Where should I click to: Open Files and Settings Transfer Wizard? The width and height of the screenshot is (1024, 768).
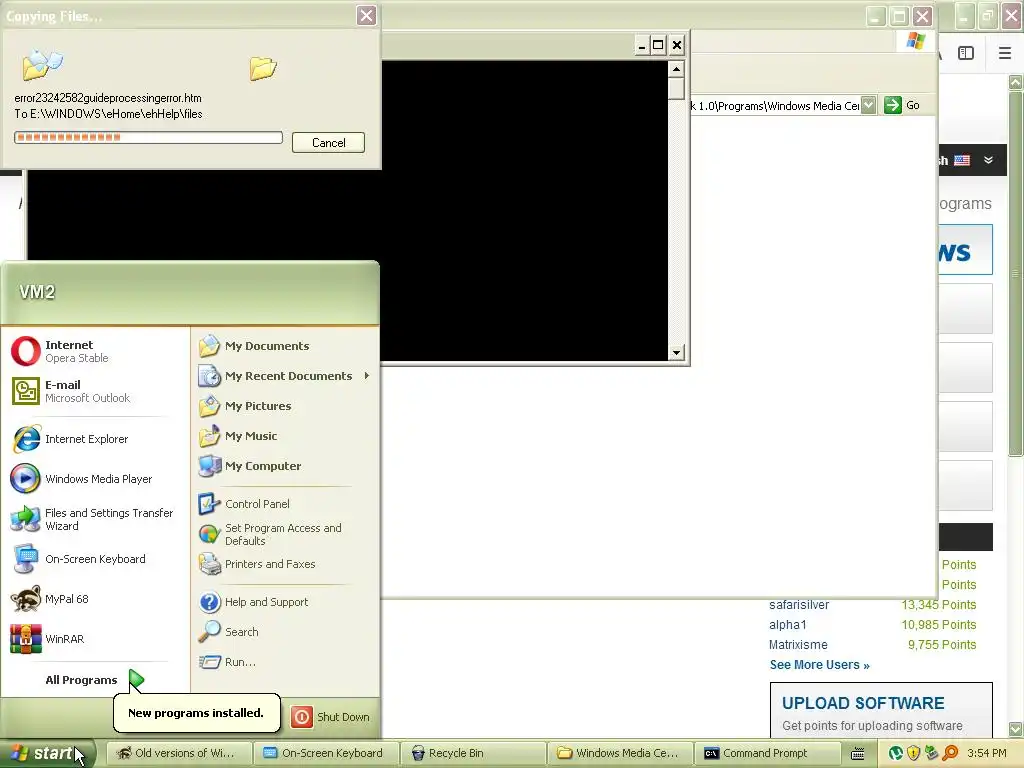coord(95,519)
